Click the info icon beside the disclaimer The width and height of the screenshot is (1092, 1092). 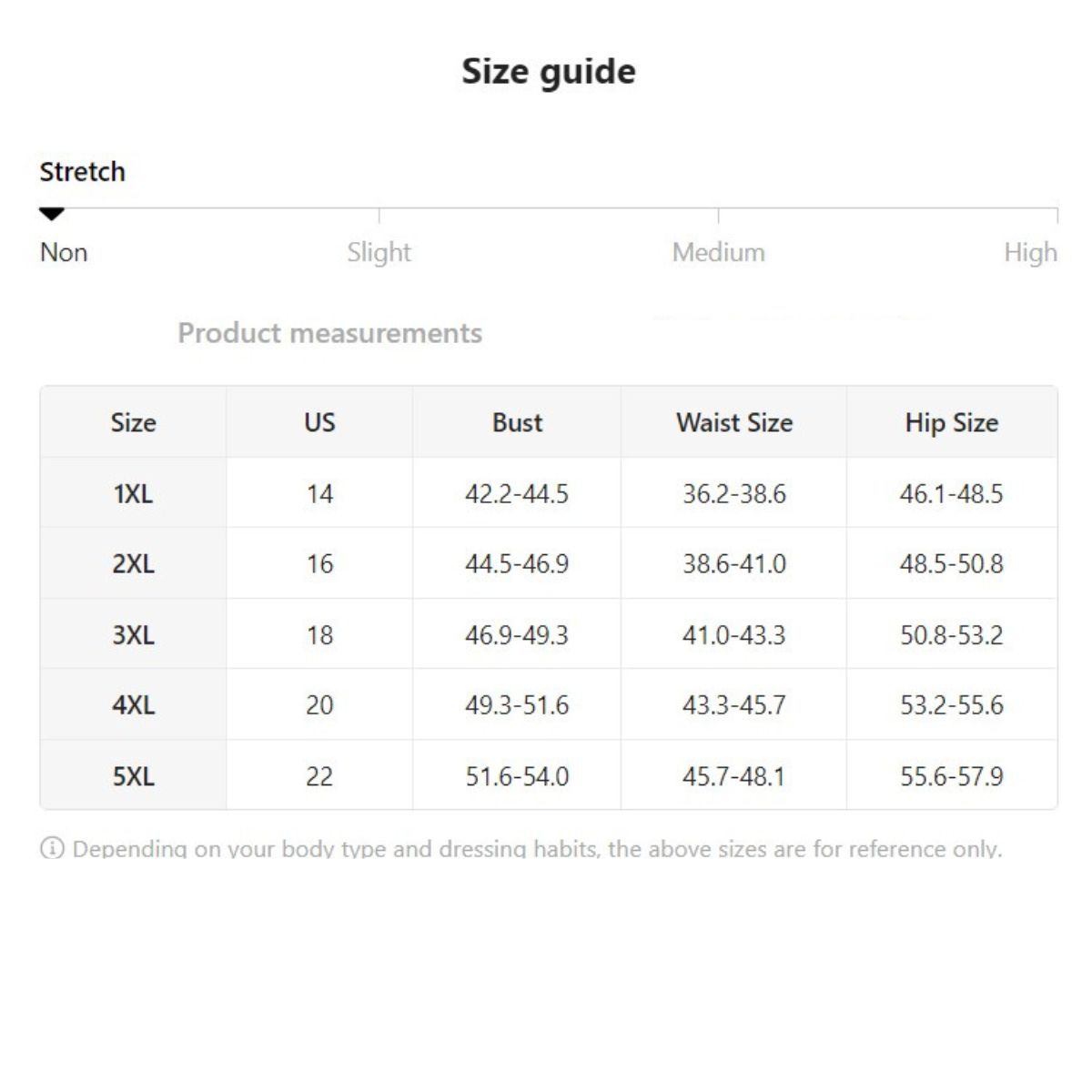click(x=52, y=848)
